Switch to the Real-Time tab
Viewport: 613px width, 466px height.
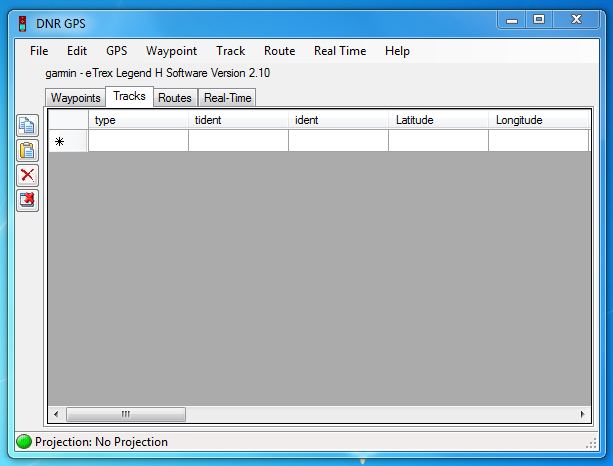coord(228,98)
